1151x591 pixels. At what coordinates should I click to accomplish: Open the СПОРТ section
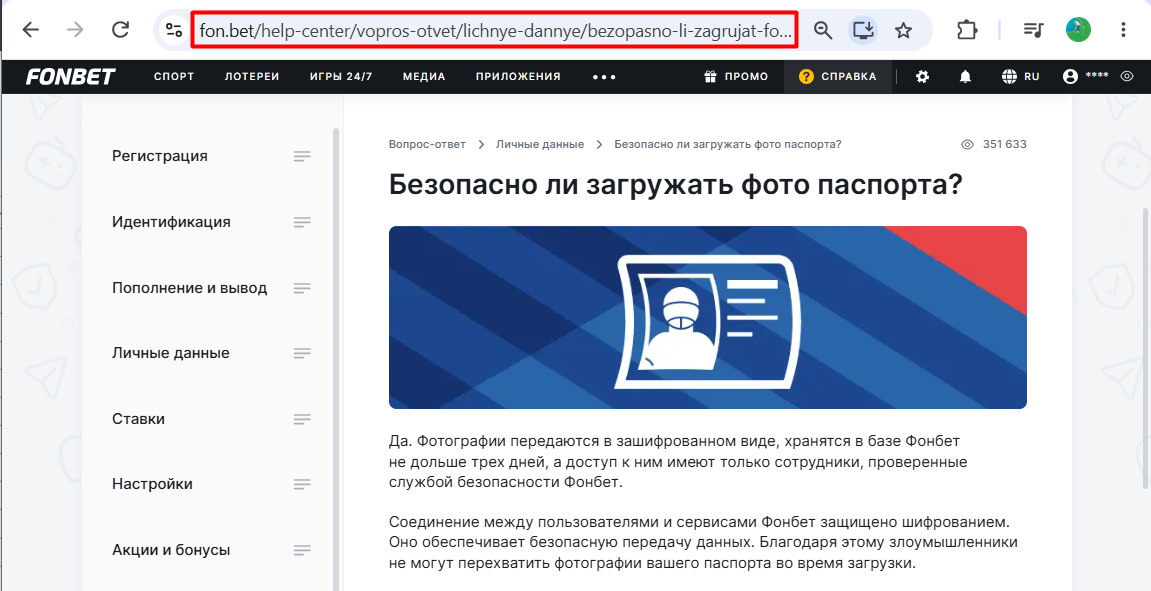[174, 76]
